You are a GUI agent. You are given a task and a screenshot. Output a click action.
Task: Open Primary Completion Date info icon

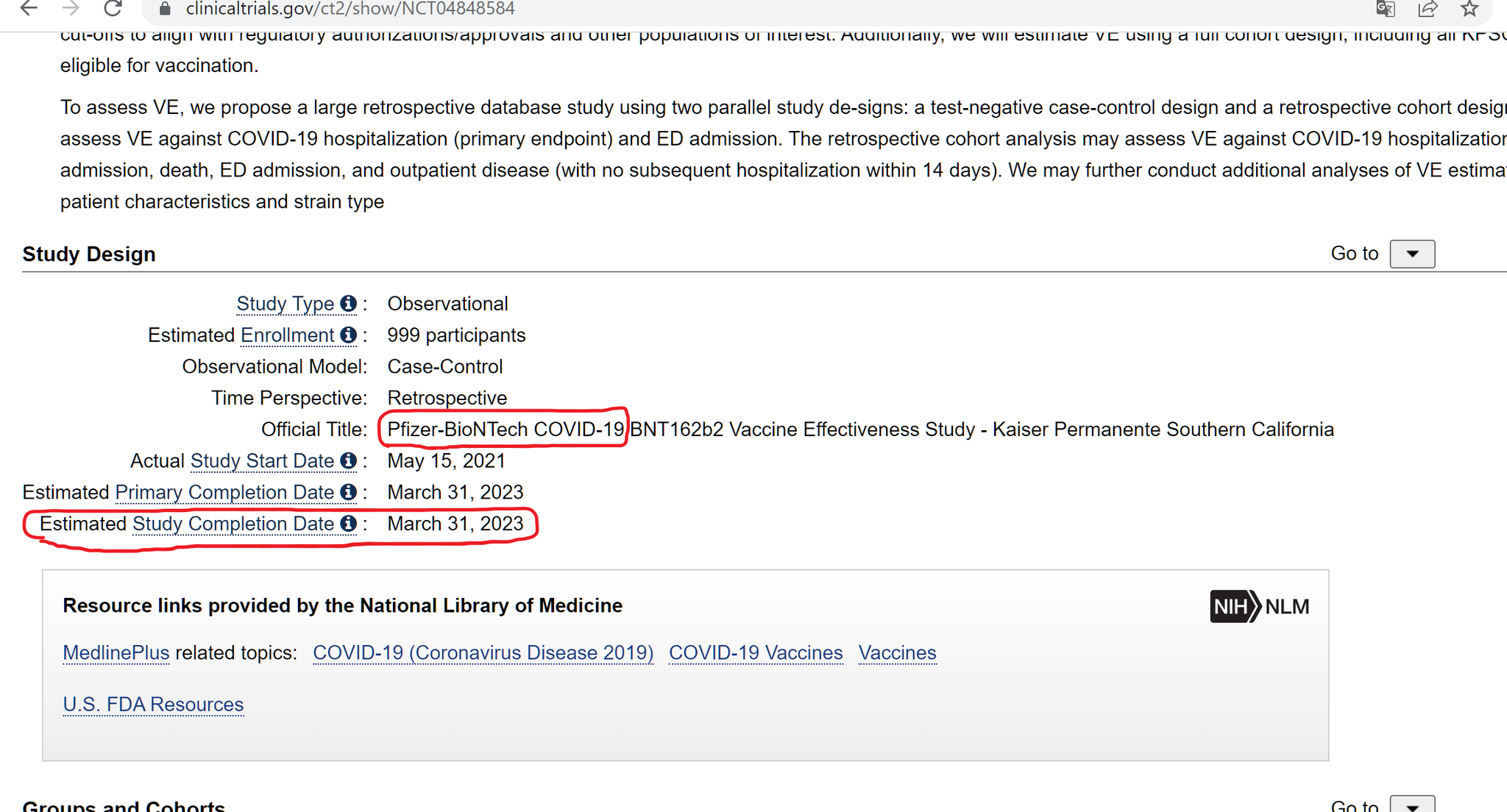click(x=348, y=492)
